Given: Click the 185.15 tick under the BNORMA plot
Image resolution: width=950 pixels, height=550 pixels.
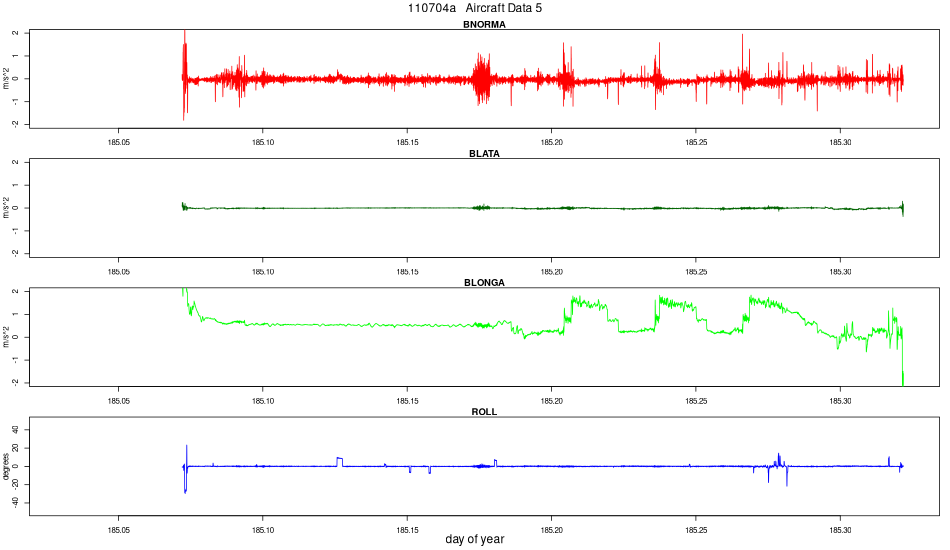Looking at the screenshot, I should tap(407, 142).
